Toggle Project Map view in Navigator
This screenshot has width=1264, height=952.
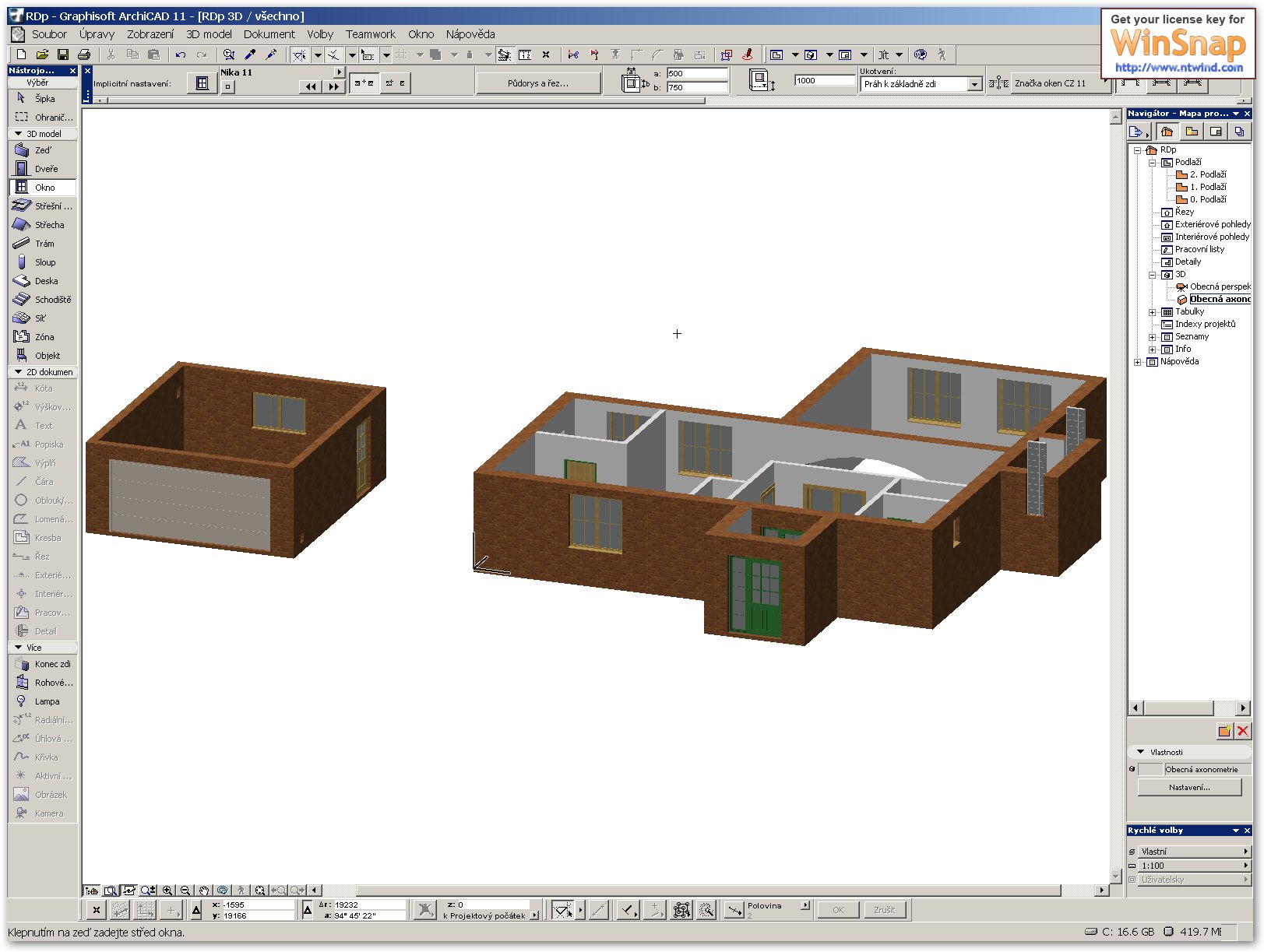click(x=1167, y=132)
